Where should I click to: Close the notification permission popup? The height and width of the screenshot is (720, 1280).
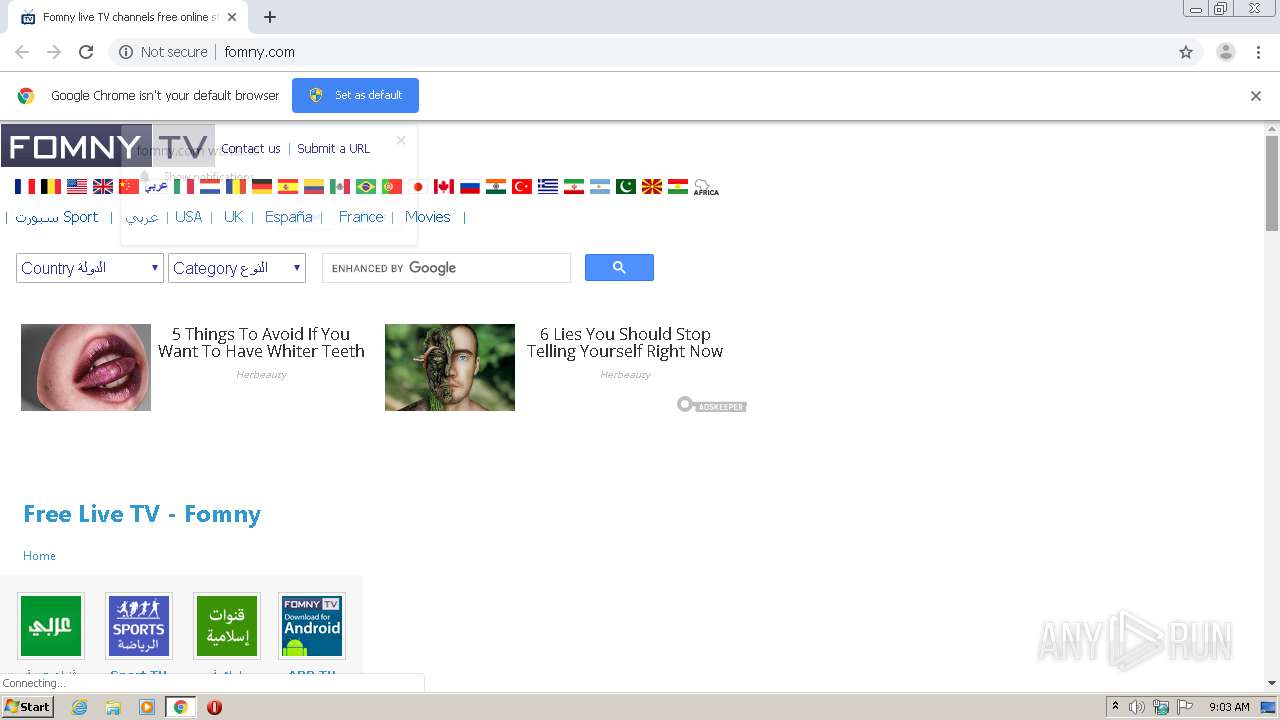[401, 140]
